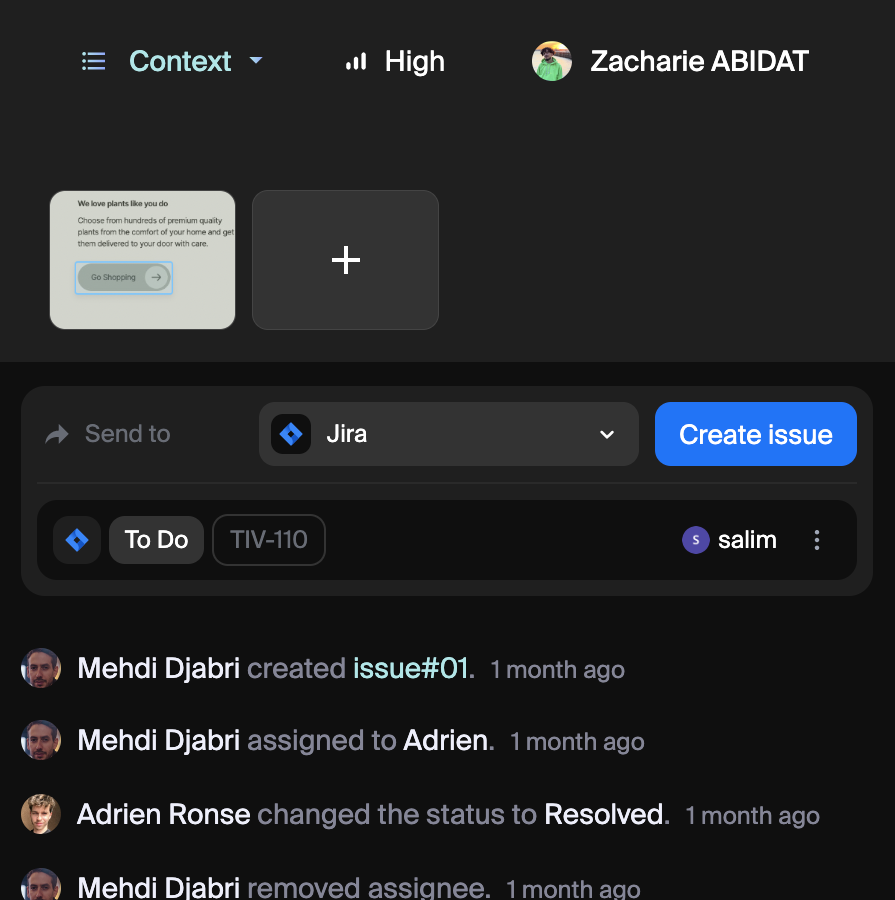The width and height of the screenshot is (895, 900).
Task: Click the To Do status badge
Action: coord(156,540)
